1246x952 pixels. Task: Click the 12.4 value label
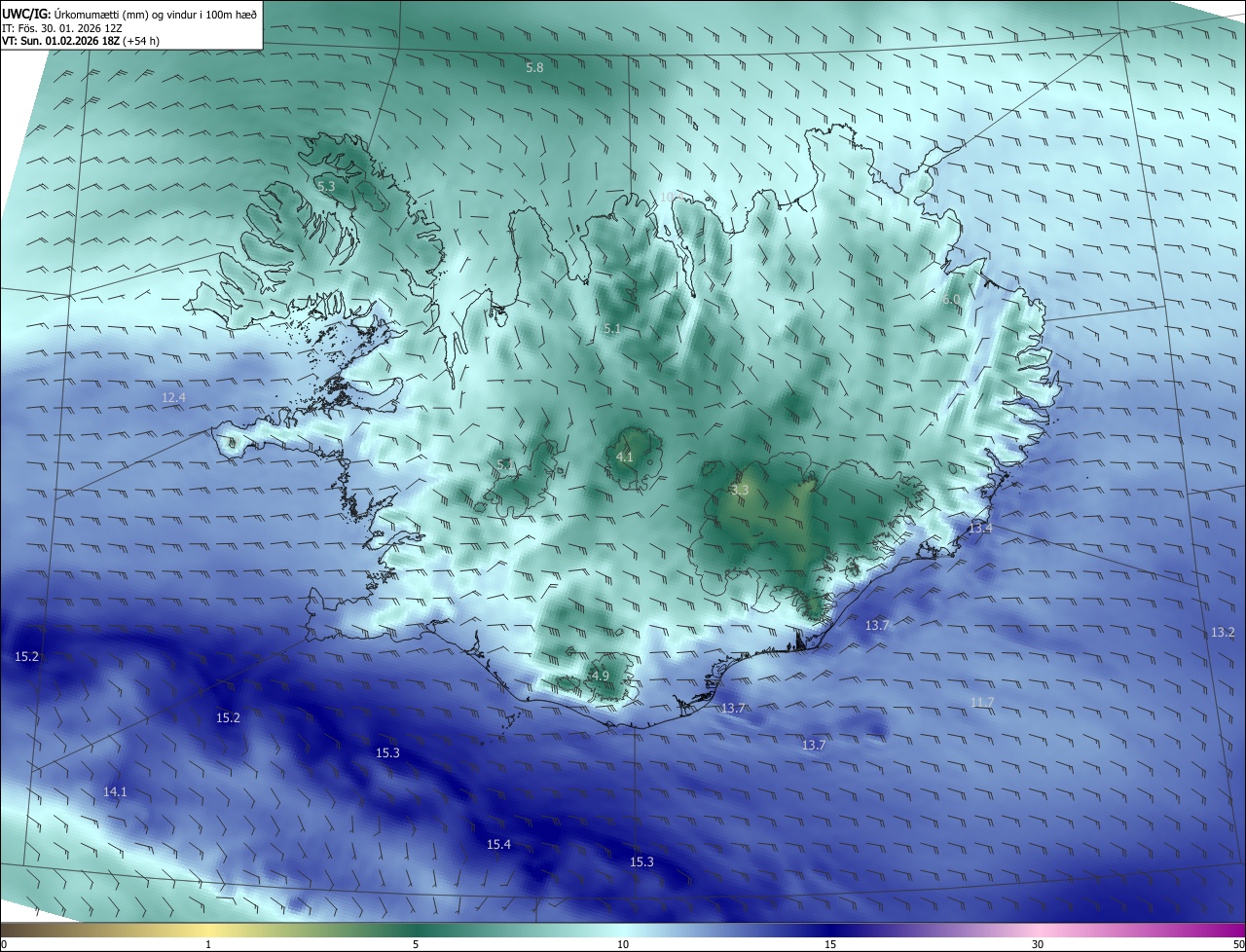click(173, 397)
